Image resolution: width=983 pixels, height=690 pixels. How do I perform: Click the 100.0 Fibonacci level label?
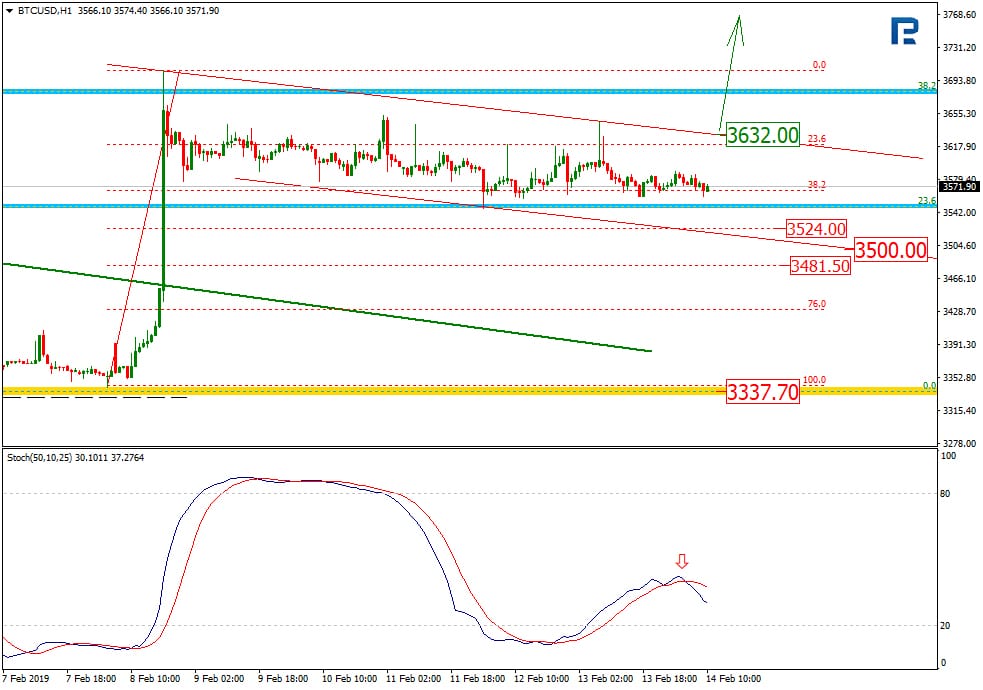pyautogui.click(x=815, y=380)
